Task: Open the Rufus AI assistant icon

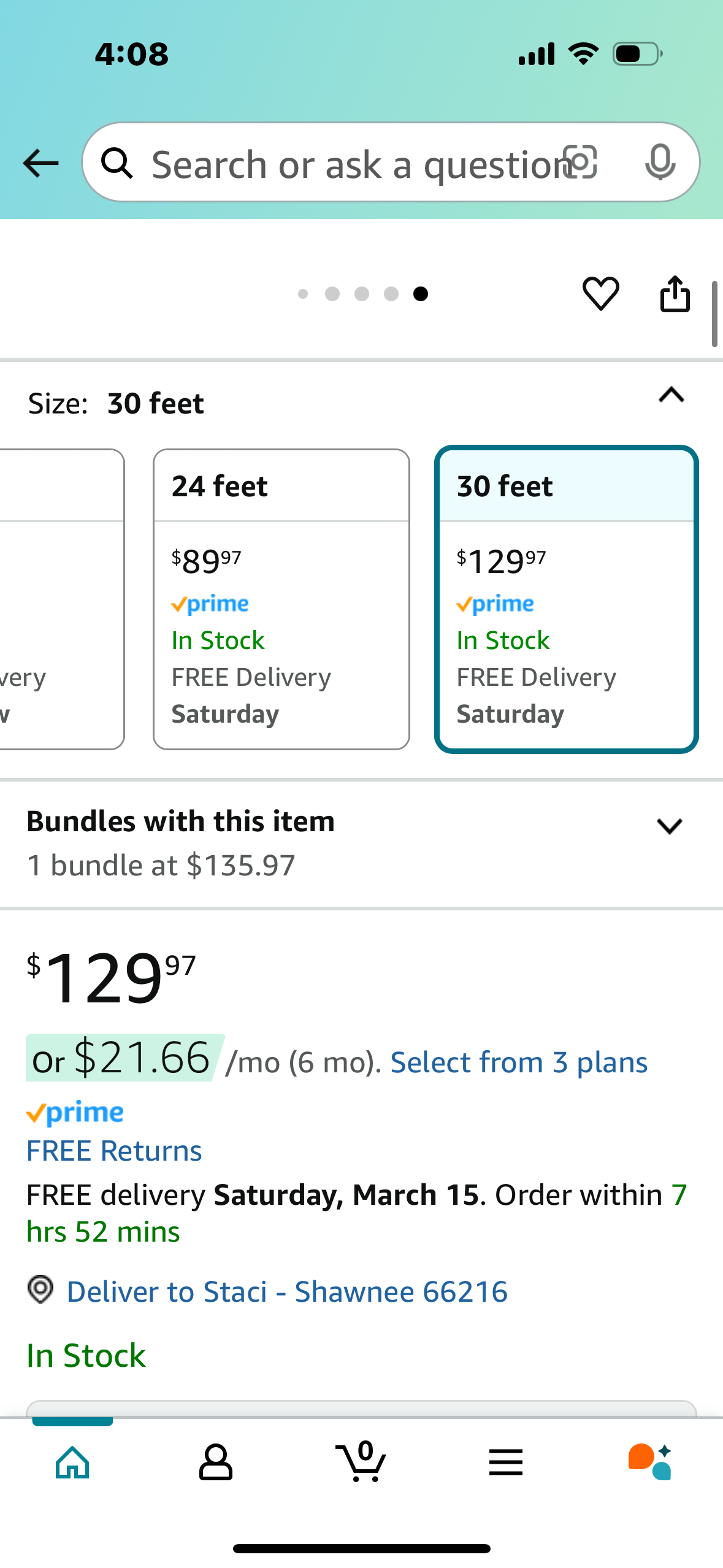Action: [649, 1462]
